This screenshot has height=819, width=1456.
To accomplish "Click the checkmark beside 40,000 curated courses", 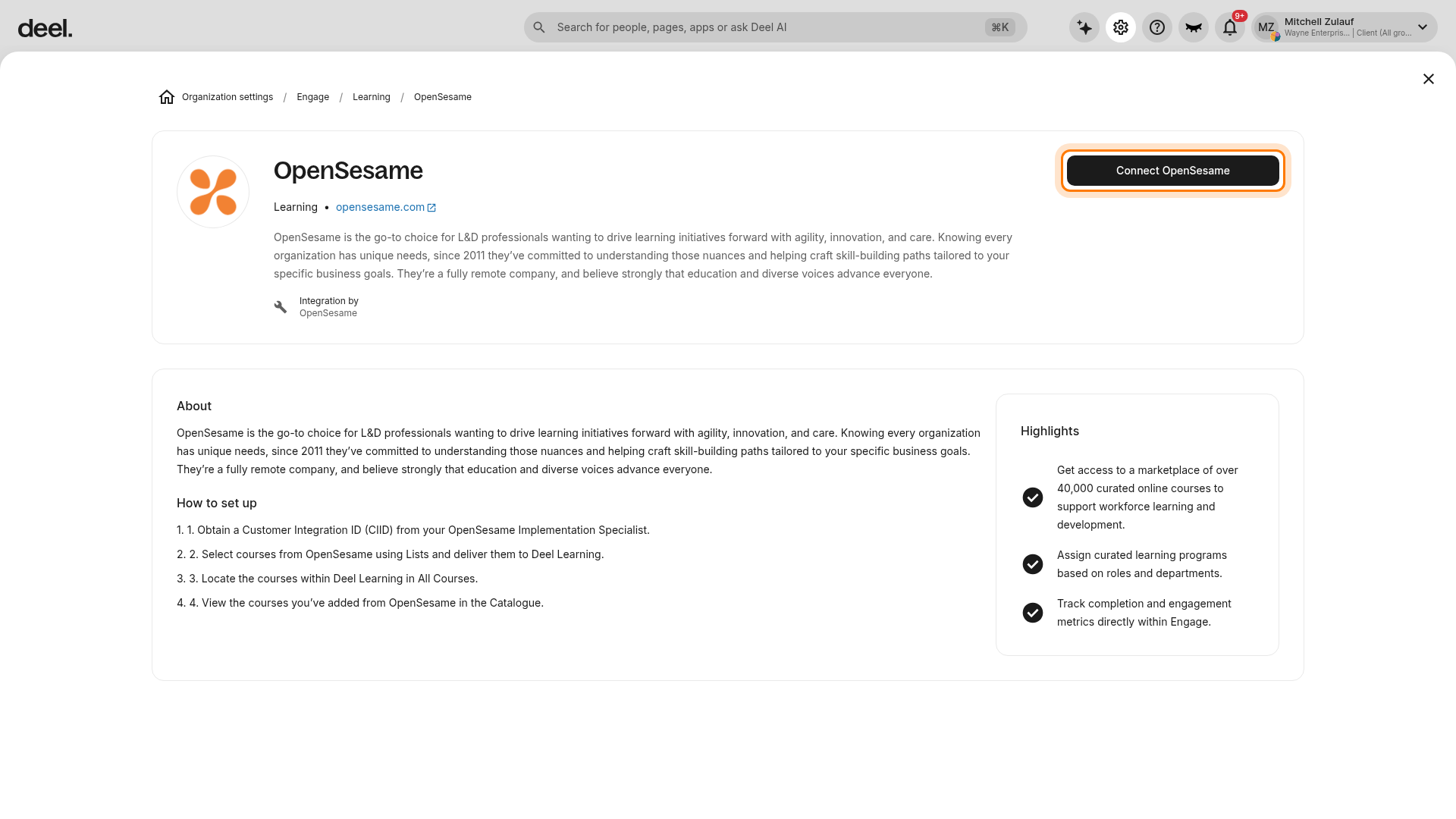I will (x=1033, y=497).
